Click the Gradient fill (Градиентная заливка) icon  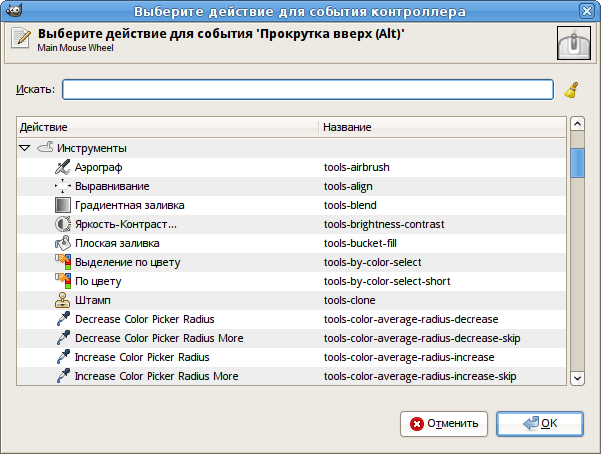(x=62, y=205)
